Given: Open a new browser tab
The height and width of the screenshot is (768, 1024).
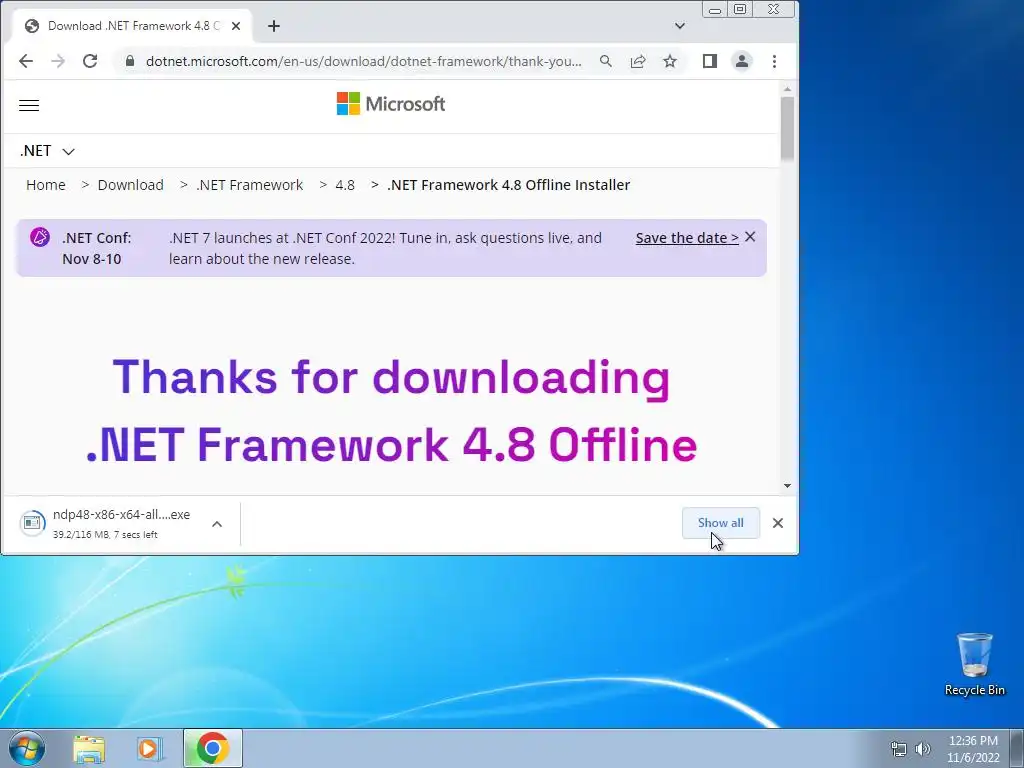Looking at the screenshot, I should pyautogui.click(x=274, y=26).
